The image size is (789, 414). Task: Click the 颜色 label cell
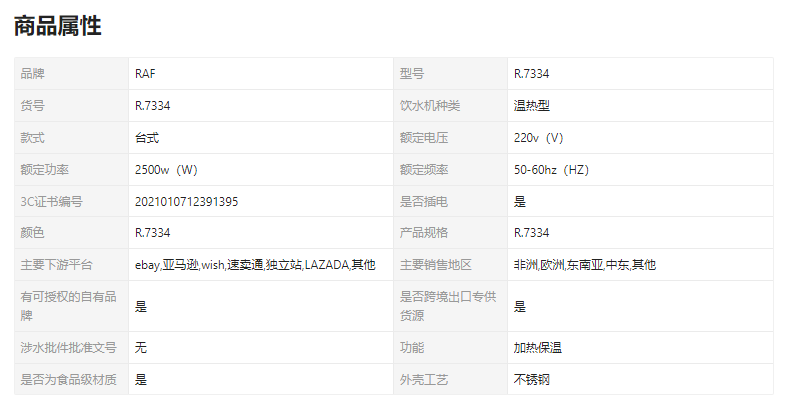coord(33,233)
